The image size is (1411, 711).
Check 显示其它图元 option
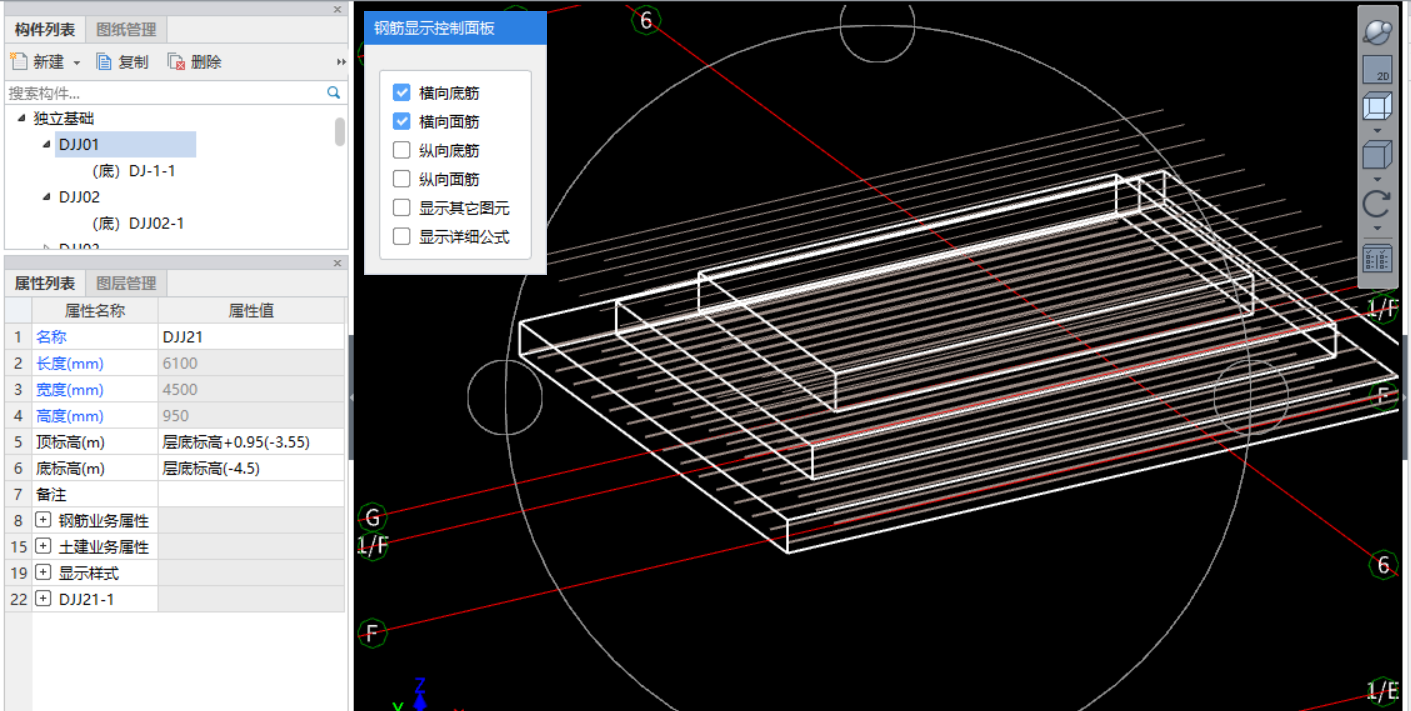click(402, 208)
